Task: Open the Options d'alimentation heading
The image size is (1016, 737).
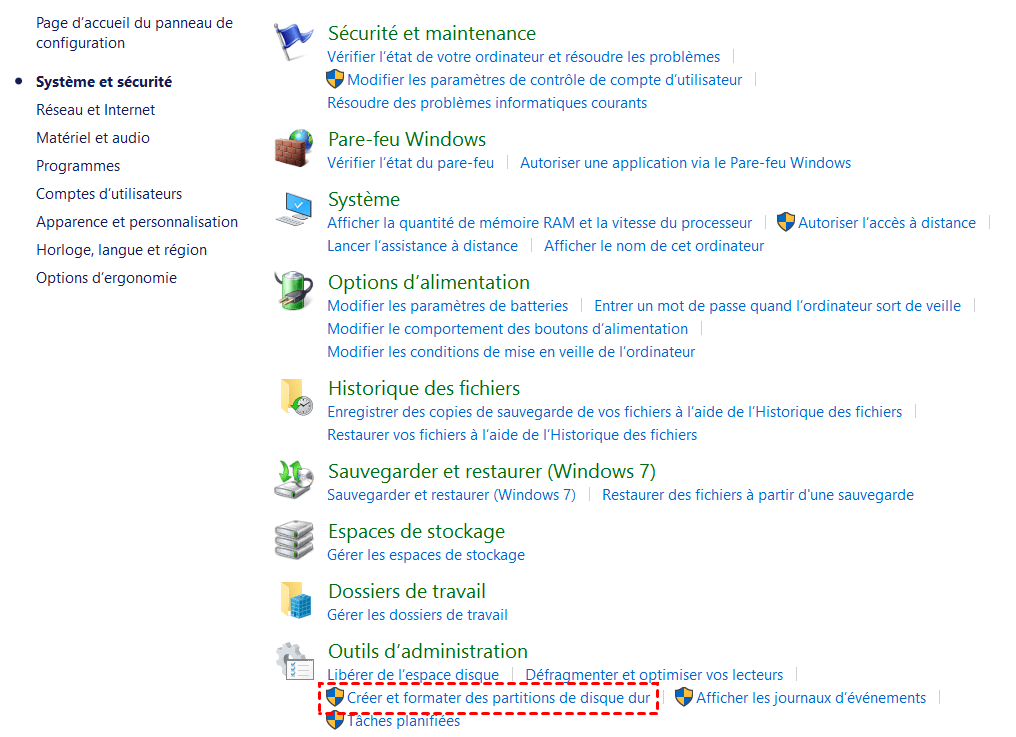Action: click(428, 282)
